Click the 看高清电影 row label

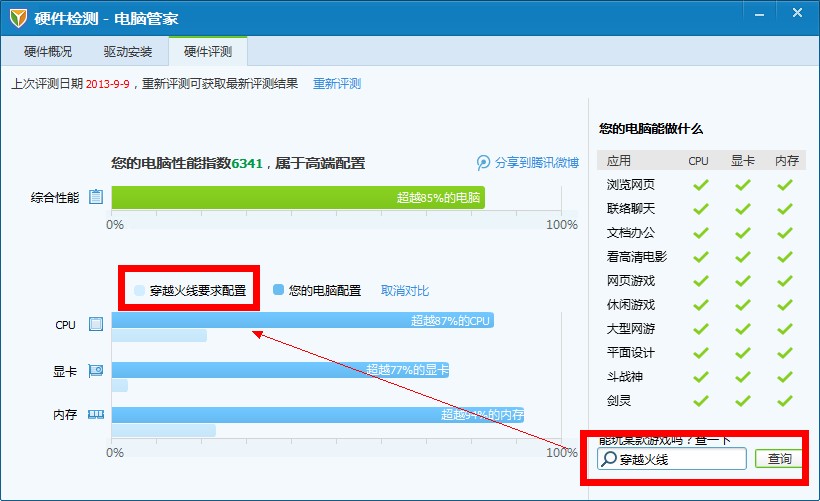pyautogui.click(x=637, y=257)
